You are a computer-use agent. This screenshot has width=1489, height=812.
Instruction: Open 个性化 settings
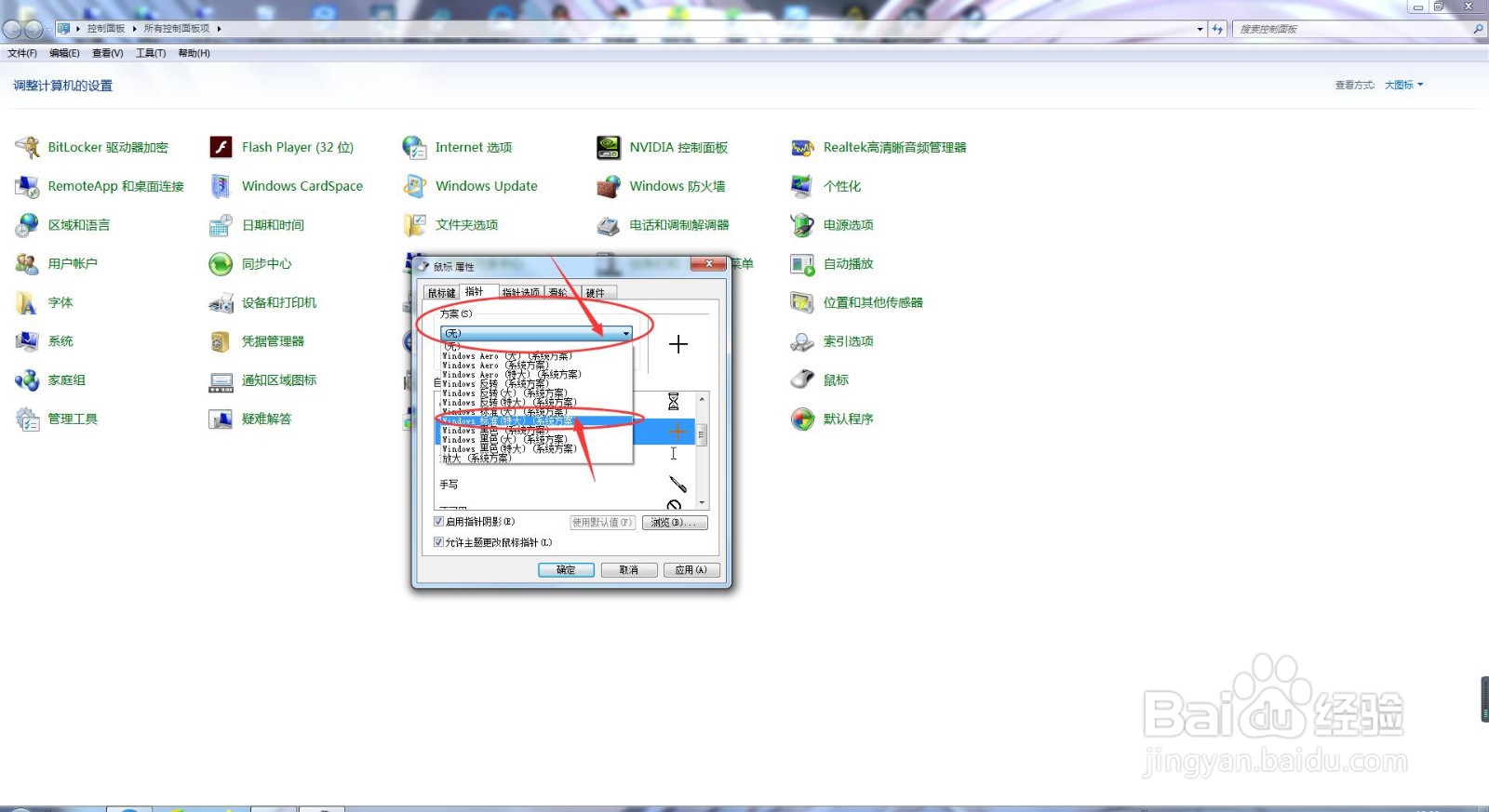click(825, 186)
